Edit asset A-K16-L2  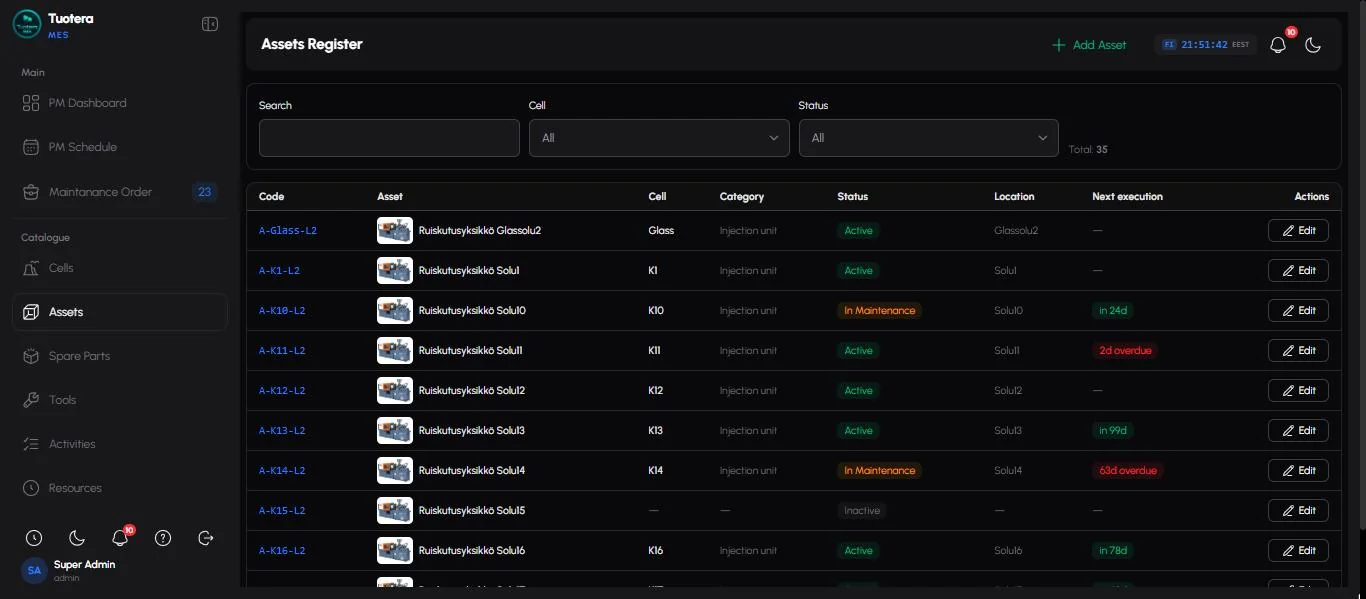(1298, 551)
